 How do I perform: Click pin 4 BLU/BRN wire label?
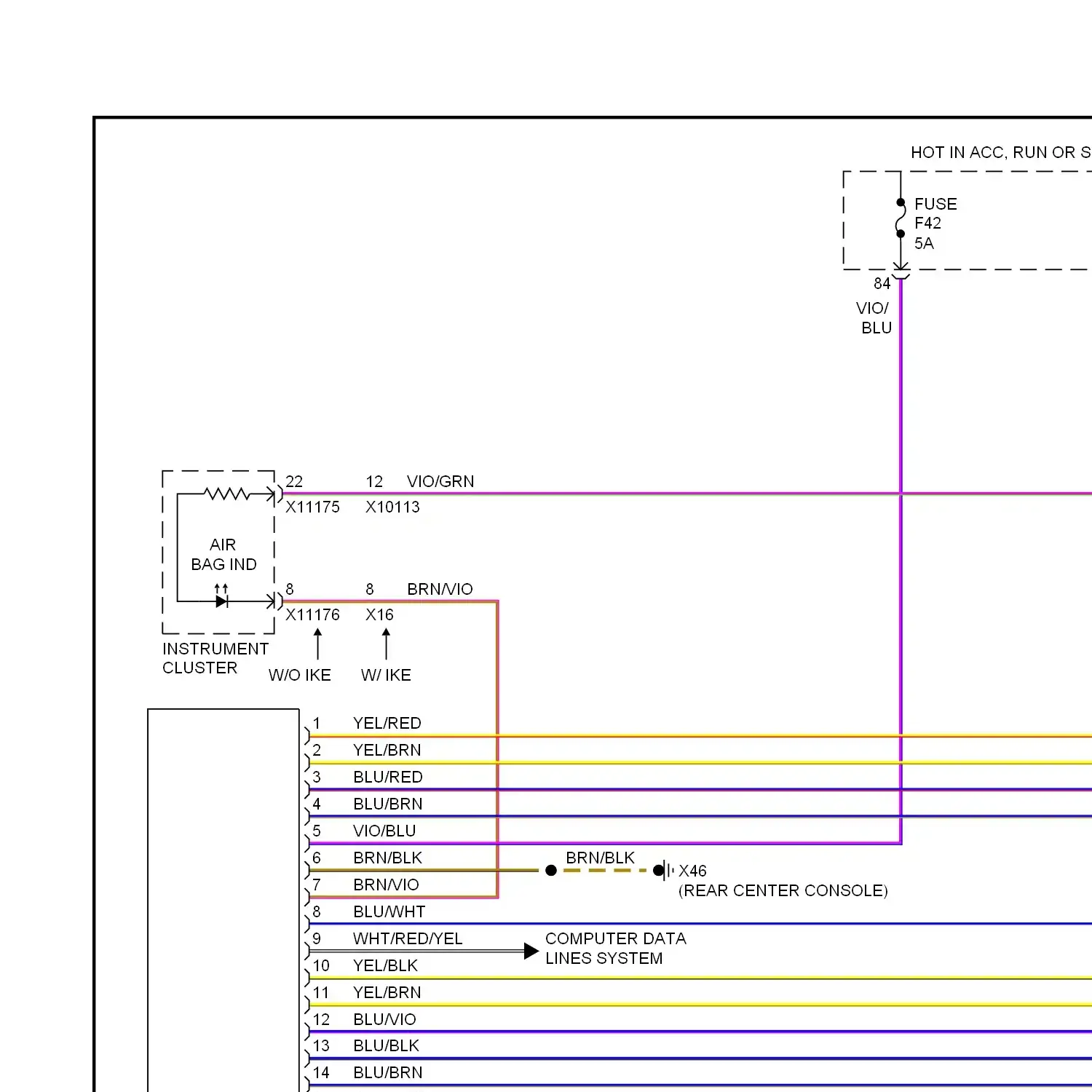click(388, 804)
